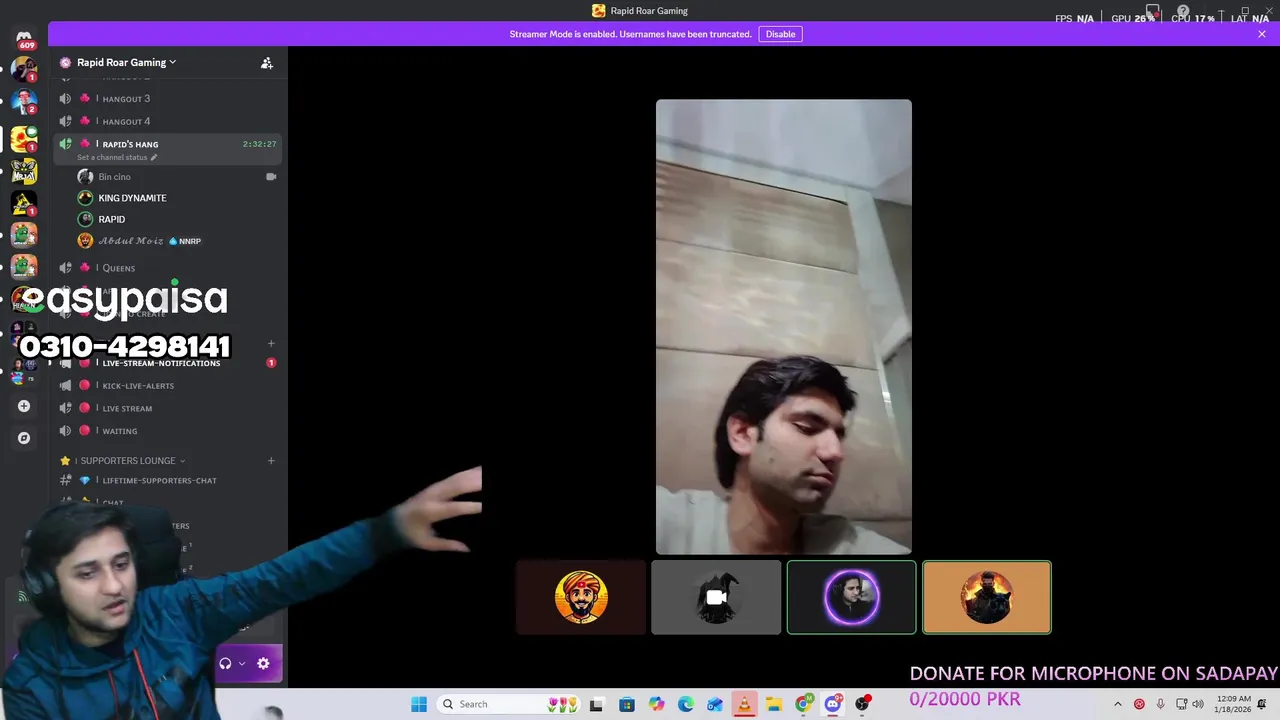Viewport: 1280px width, 720px height.
Task: Click the red system tray app icon
Action: 1139,705
